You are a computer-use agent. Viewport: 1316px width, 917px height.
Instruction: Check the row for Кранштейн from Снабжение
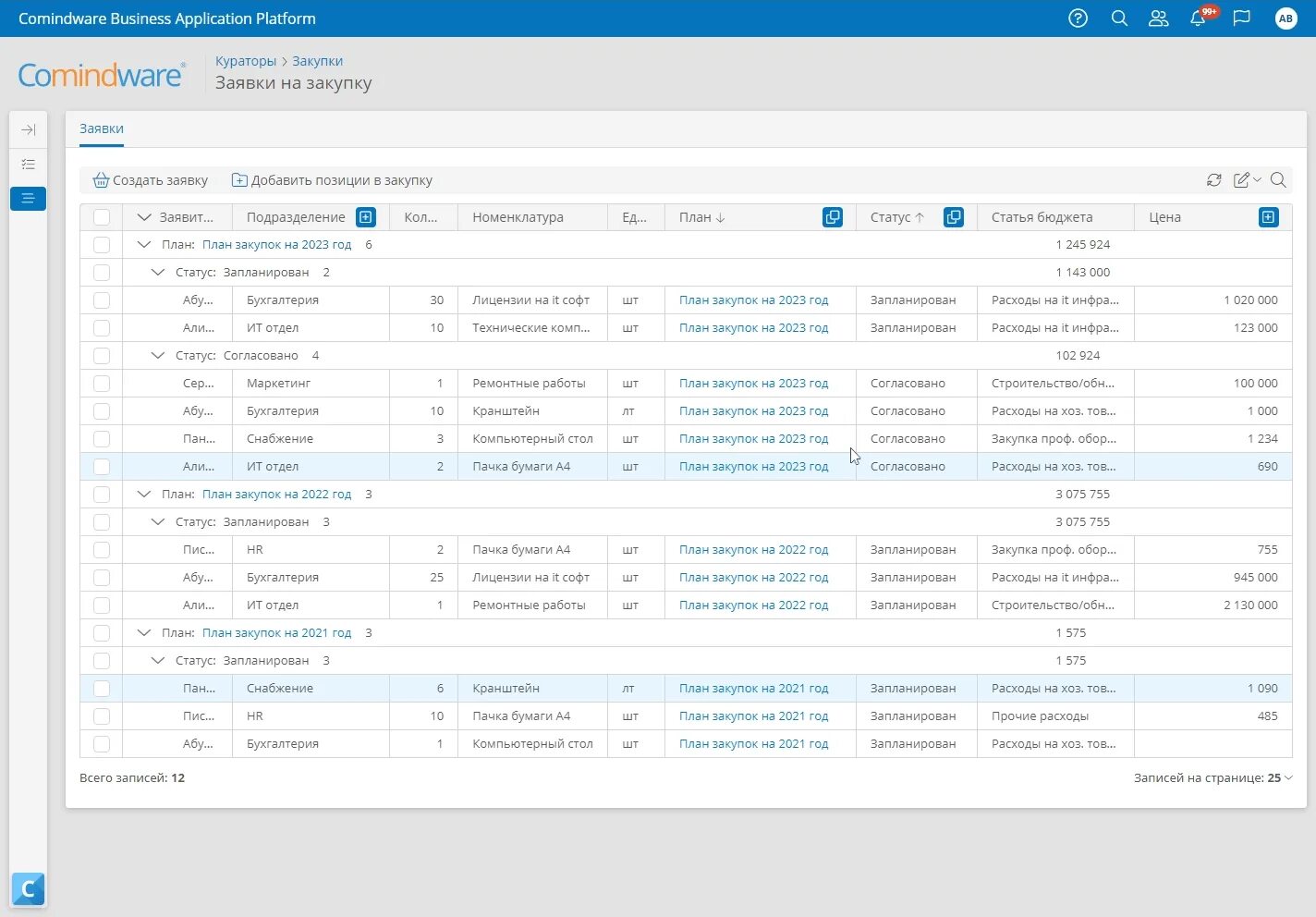point(102,688)
